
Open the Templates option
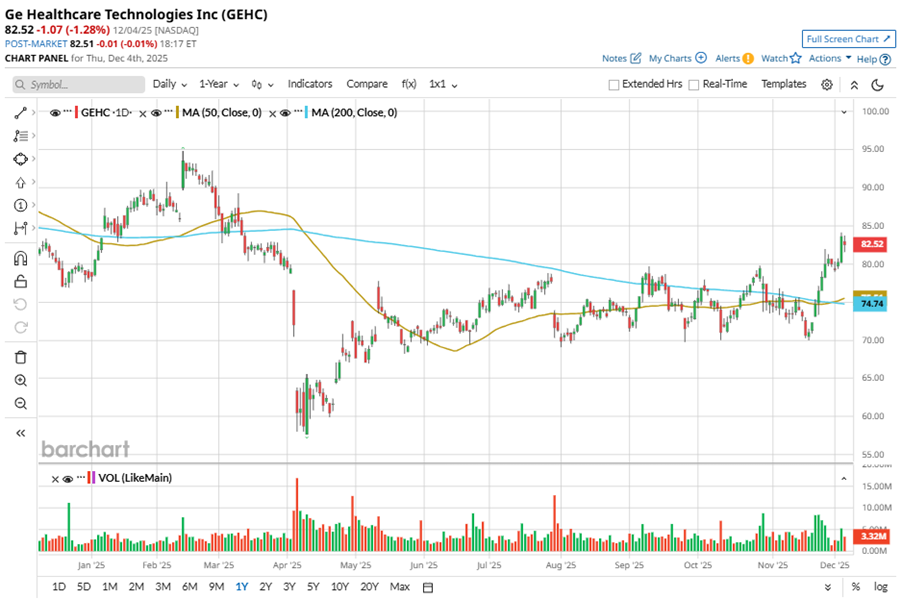[x=783, y=84]
